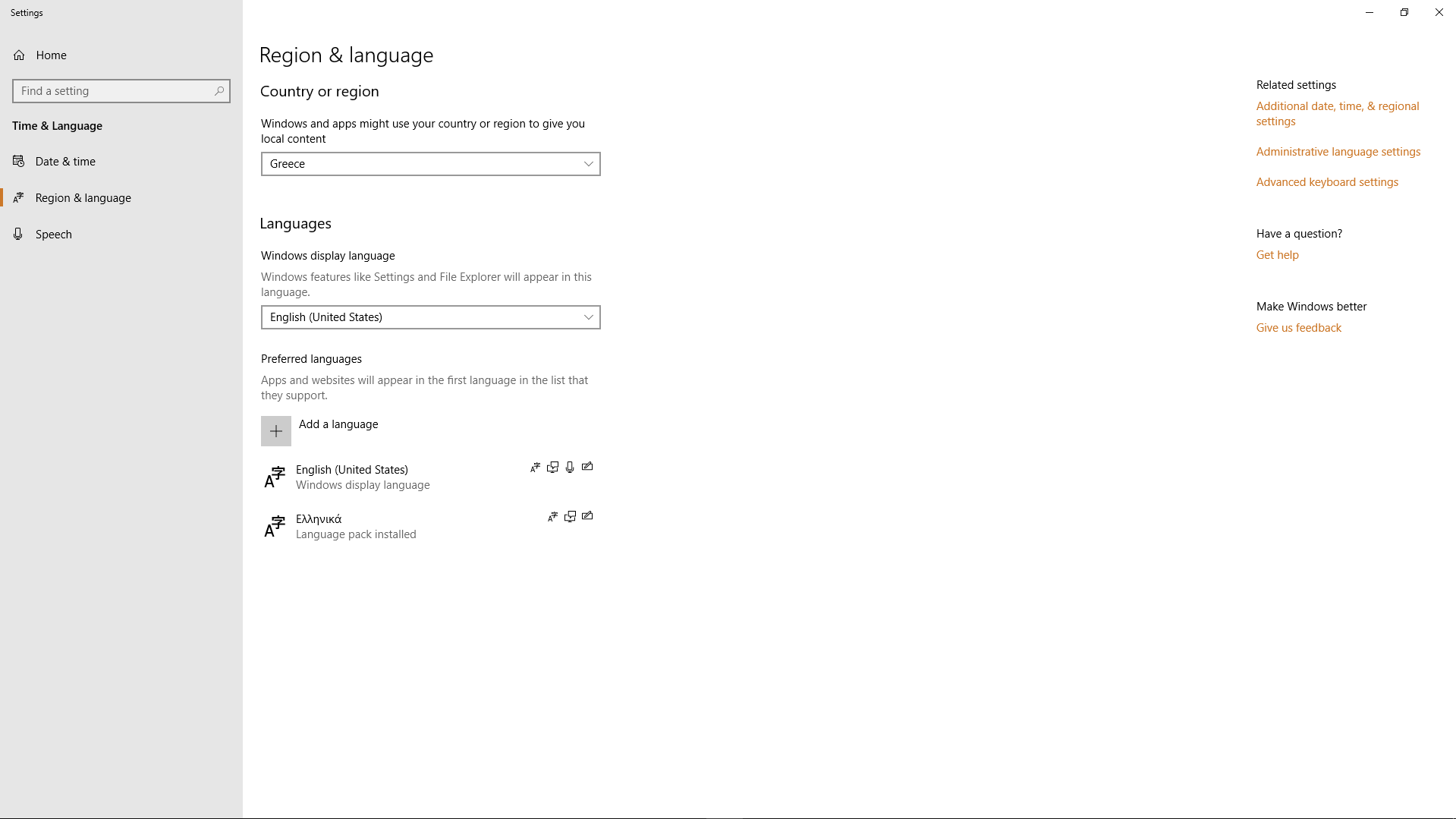Click English speech recognition microphone icon
The width and height of the screenshot is (1456, 819).
(x=570, y=467)
